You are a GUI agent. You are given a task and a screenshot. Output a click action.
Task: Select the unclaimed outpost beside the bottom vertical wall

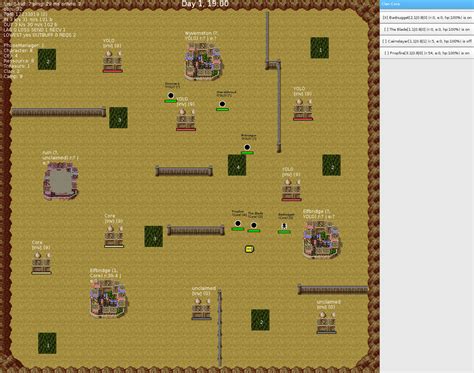(201, 309)
